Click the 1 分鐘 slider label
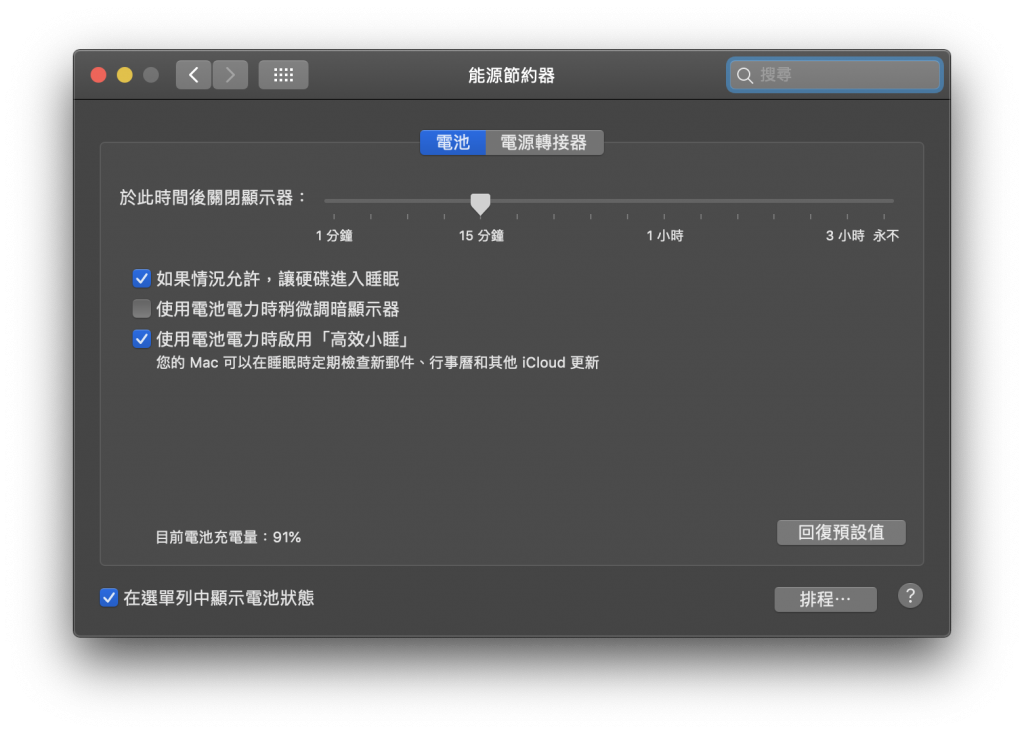Viewport: 1024px width, 734px height. [334, 236]
